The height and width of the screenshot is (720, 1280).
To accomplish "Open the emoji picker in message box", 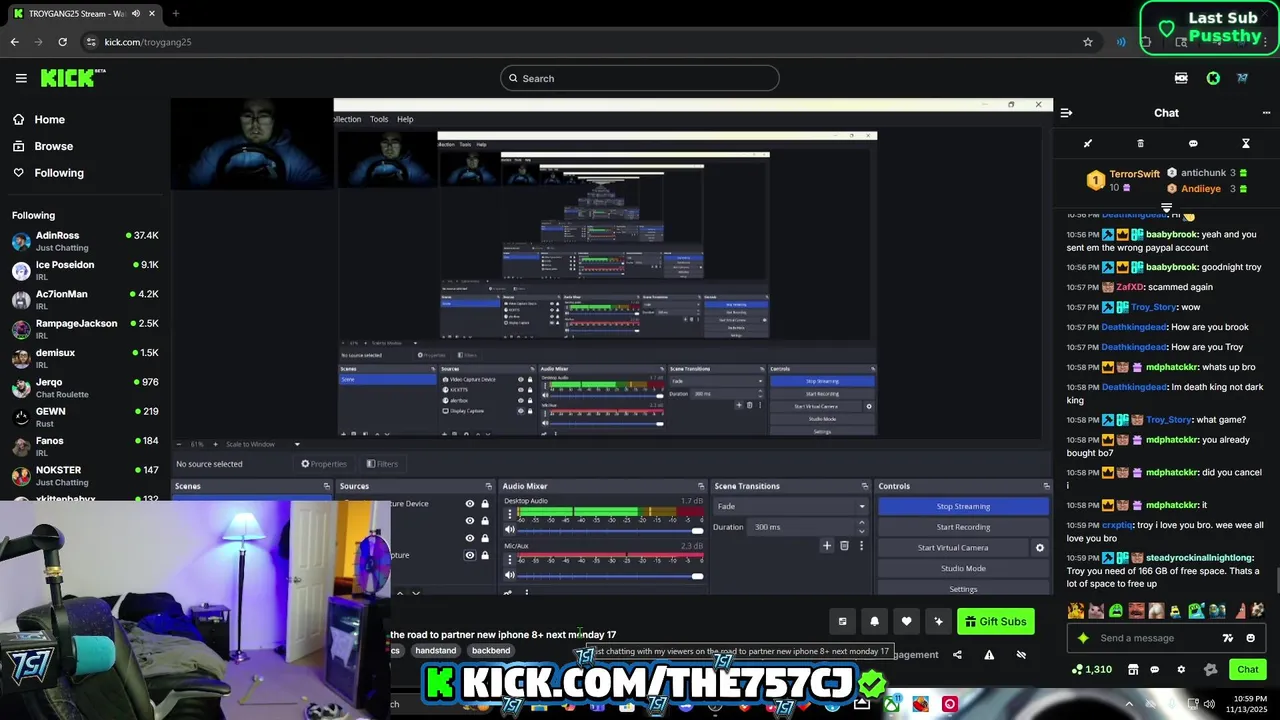I will (1251, 638).
